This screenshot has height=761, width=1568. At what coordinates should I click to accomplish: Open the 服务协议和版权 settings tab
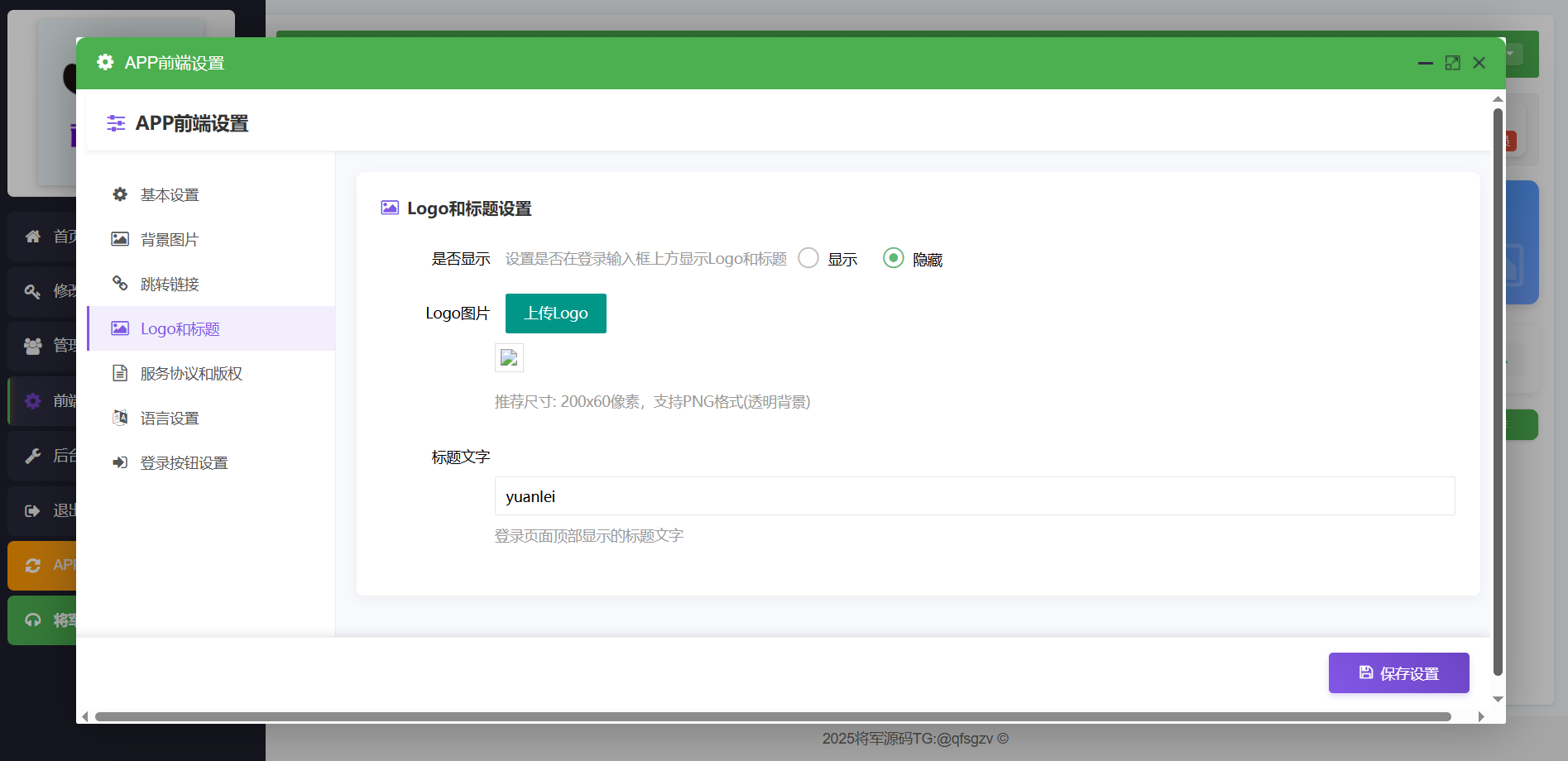click(x=191, y=373)
